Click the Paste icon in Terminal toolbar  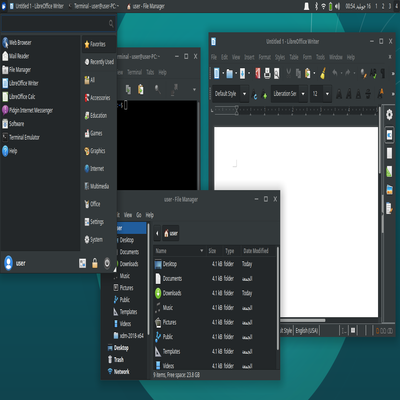coord(141,89)
